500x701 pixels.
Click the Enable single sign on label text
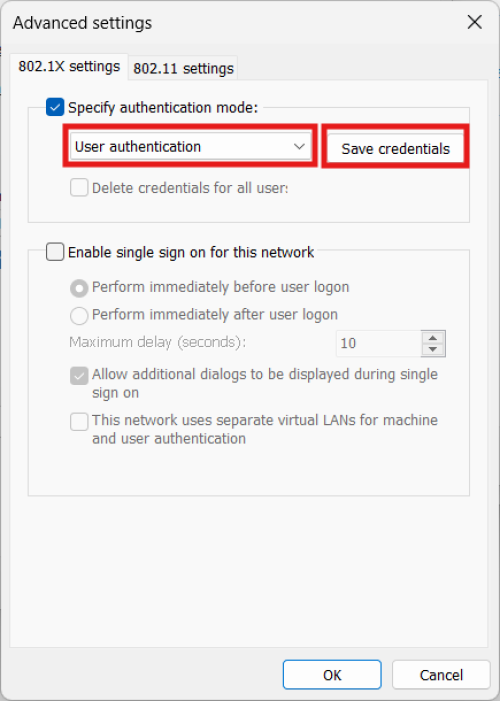click(191, 252)
